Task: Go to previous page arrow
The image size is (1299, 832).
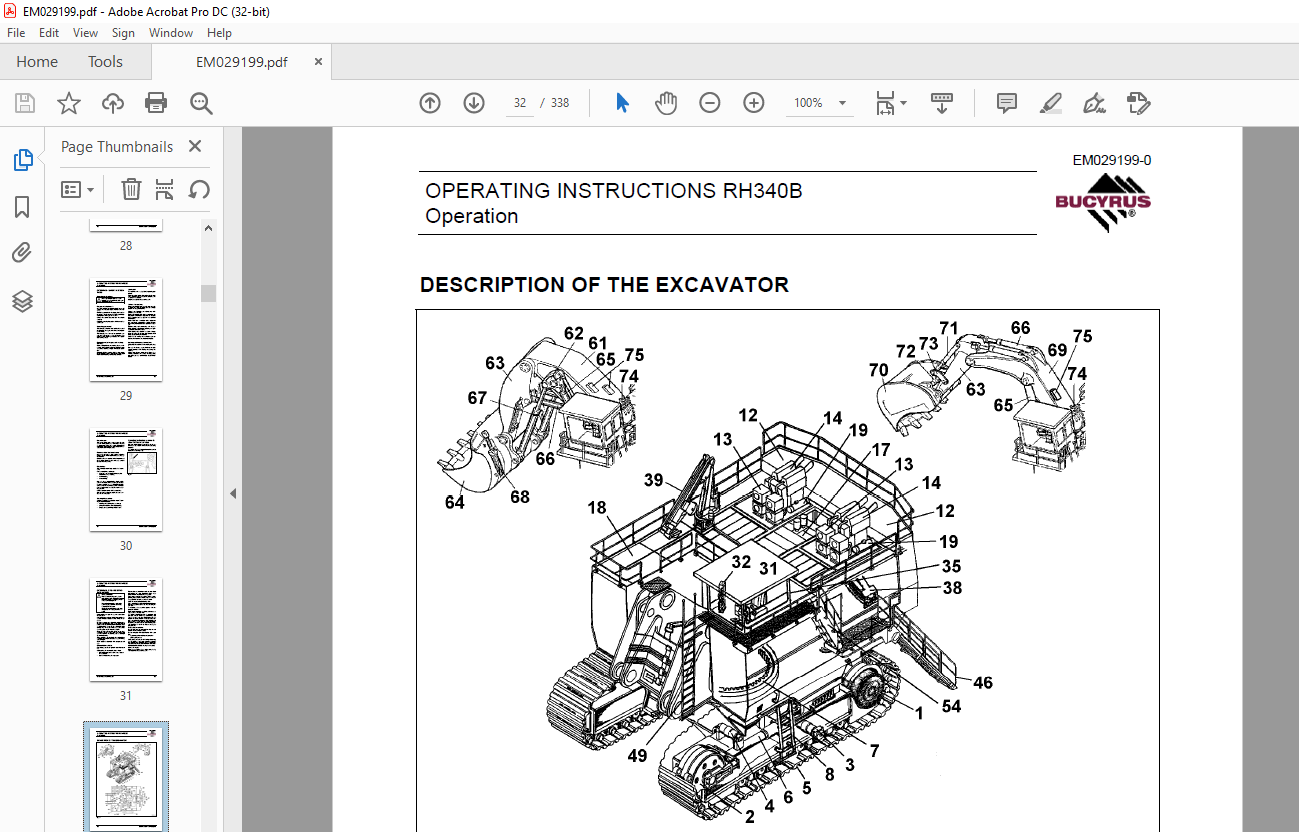Action: 430,103
